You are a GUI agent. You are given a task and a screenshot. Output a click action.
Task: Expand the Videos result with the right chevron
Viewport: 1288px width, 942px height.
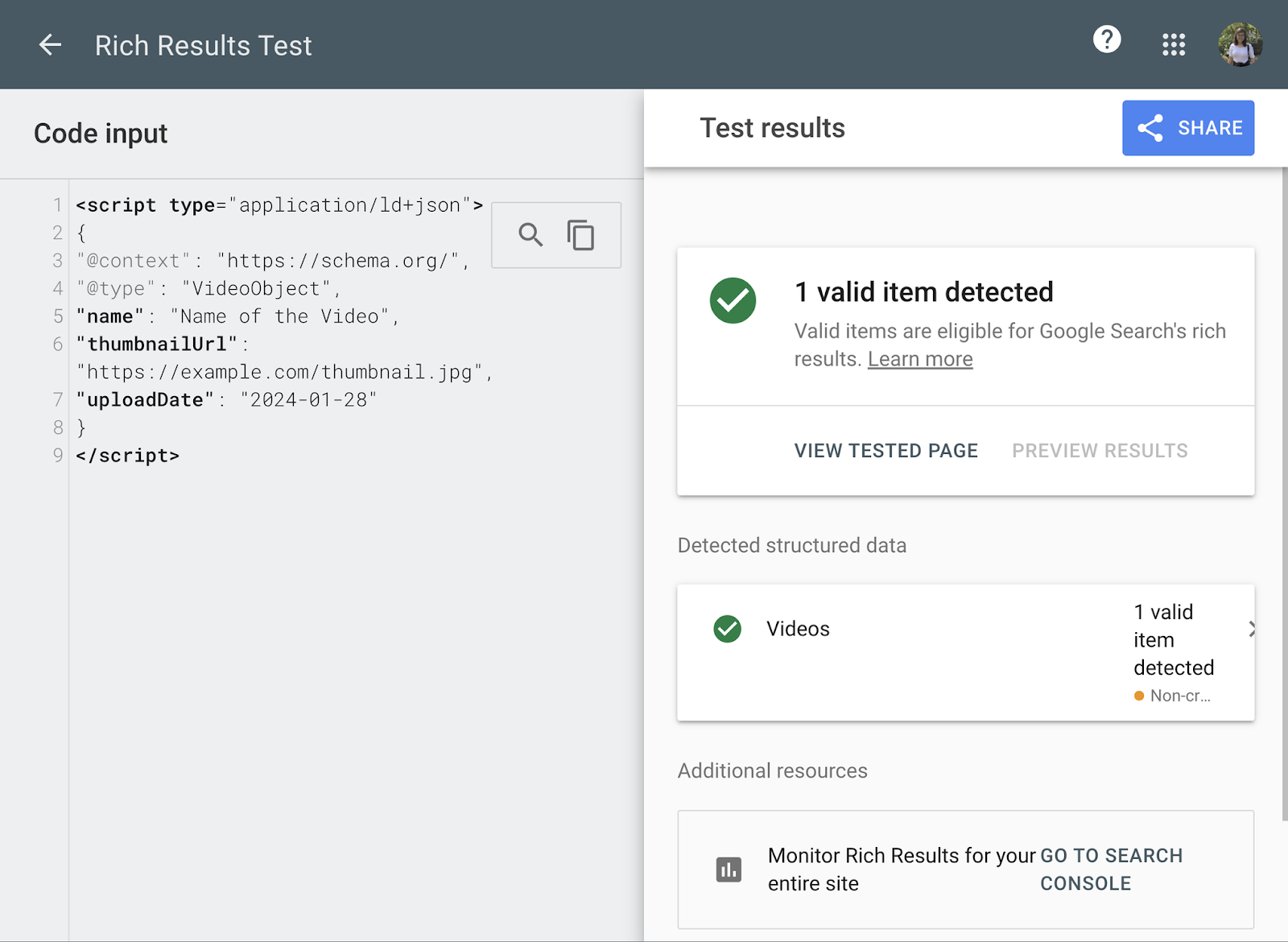(x=1252, y=629)
